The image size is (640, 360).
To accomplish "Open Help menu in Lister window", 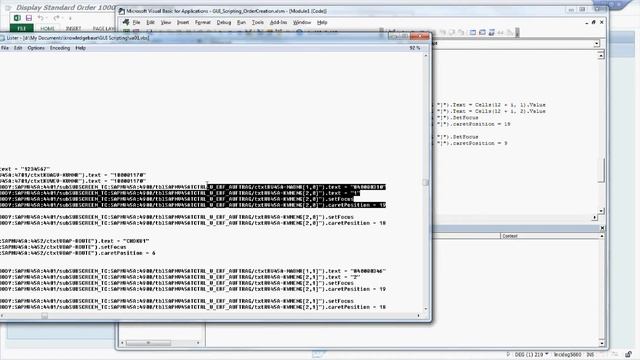I will (80, 48).
